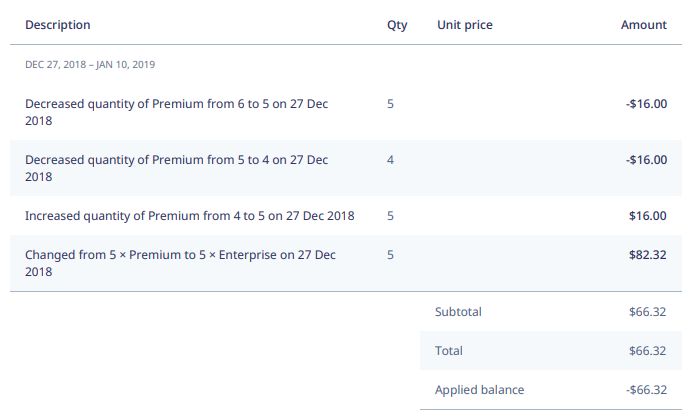Click the Total value $66.32
The height and width of the screenshot is (420, 692).
tap(647, 351)
